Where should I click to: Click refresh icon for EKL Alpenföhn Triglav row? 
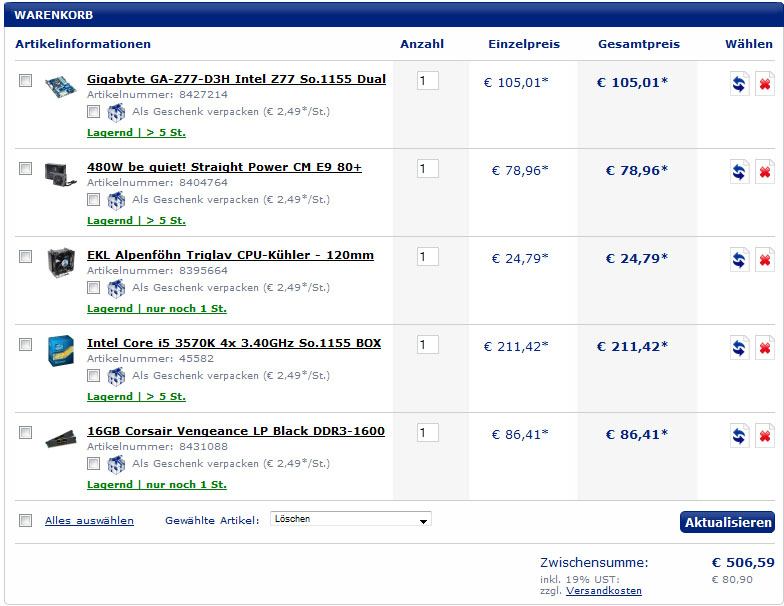pos(739,260)
